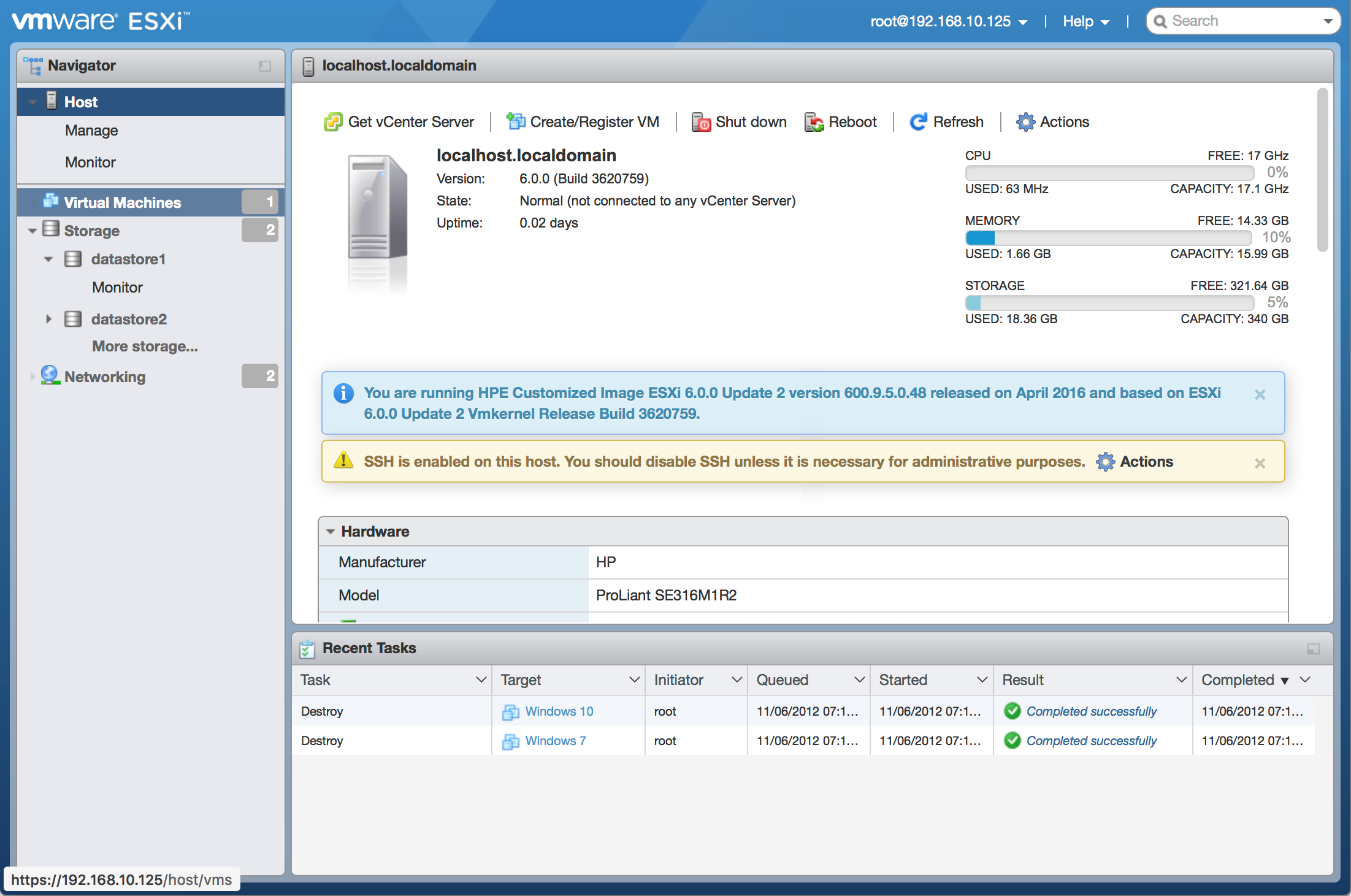Minimize the Navigator panel
Viewport: 1351px width, 896px height.
265,66
